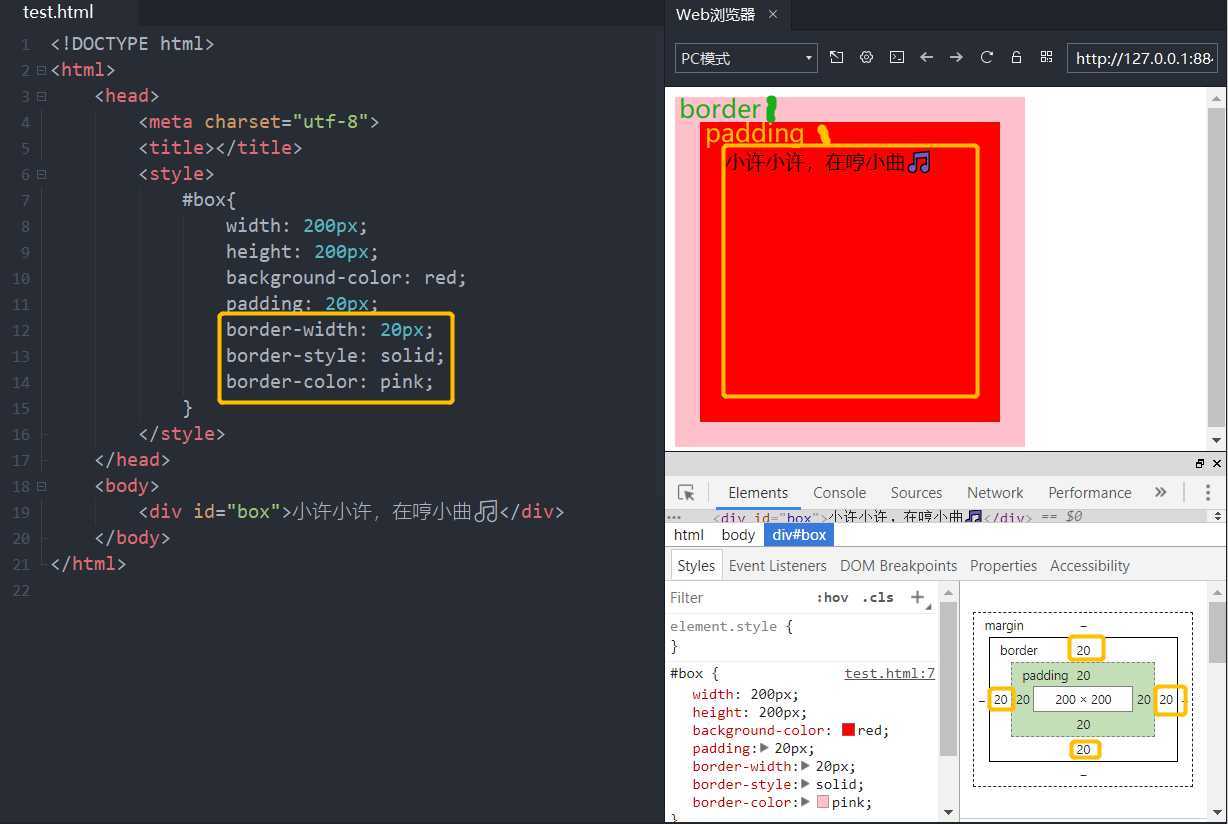Switch to the Network tab

click(995, 492)
